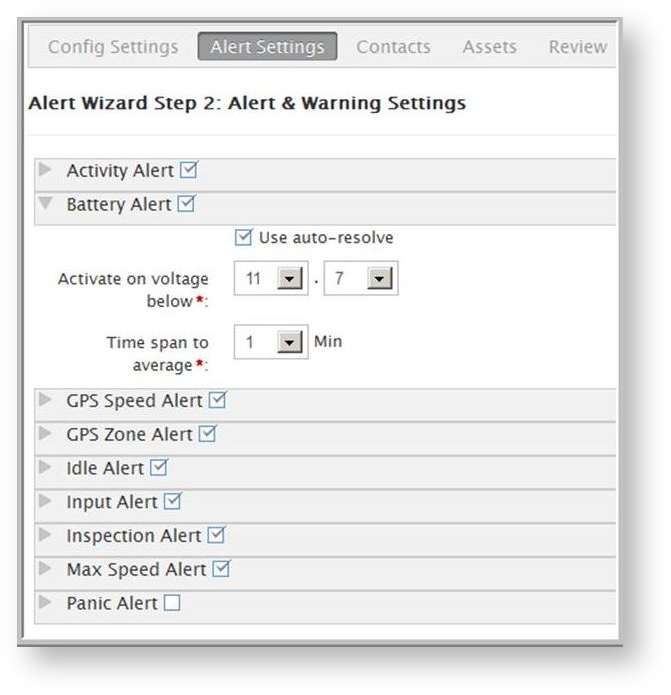The height and width of the screenshot is (695, 671).
Task: Uncheck the Max Speed Alert checkbox
Action: 221,569
